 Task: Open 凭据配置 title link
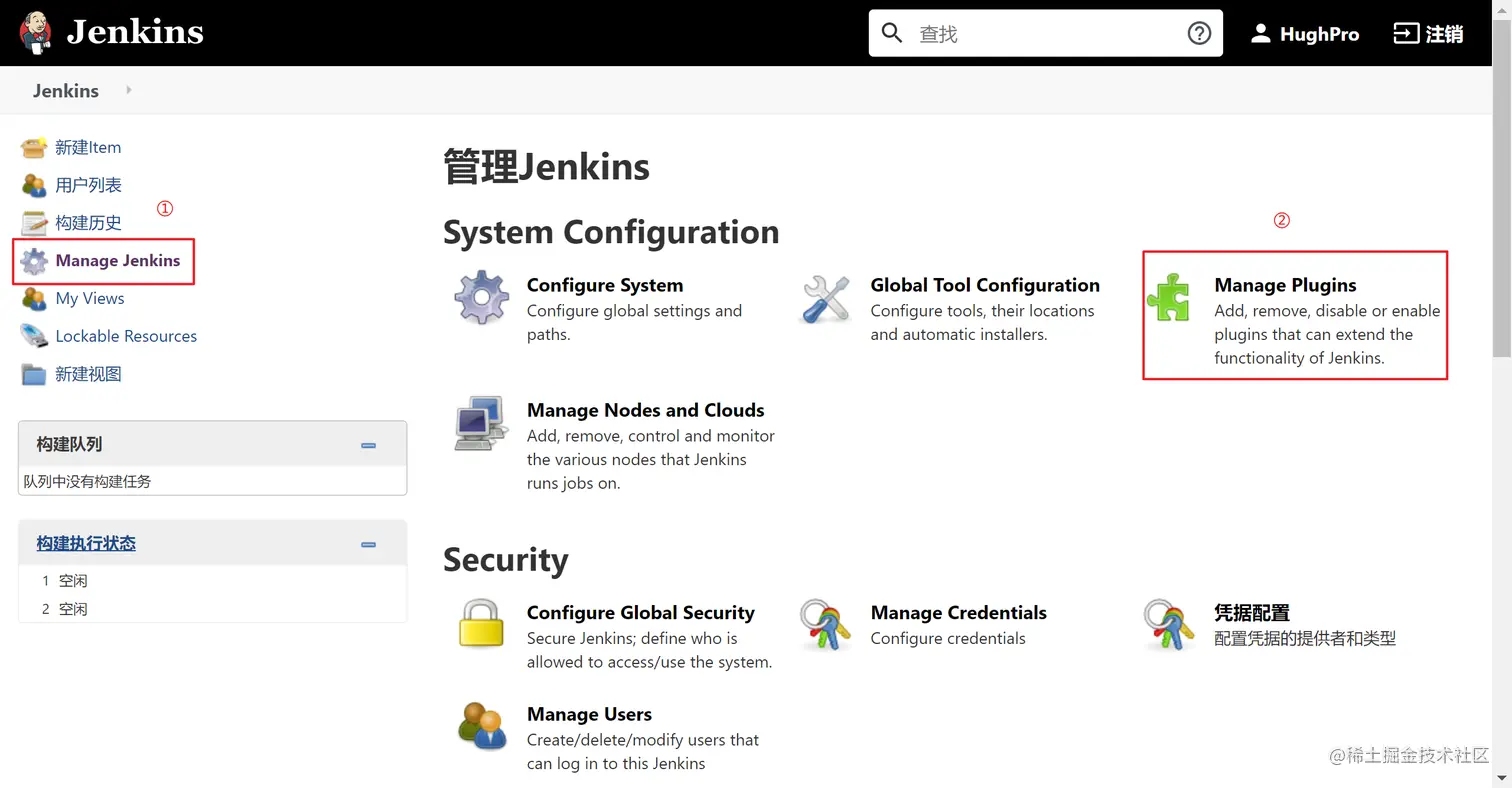click(x=1252, y=613)
